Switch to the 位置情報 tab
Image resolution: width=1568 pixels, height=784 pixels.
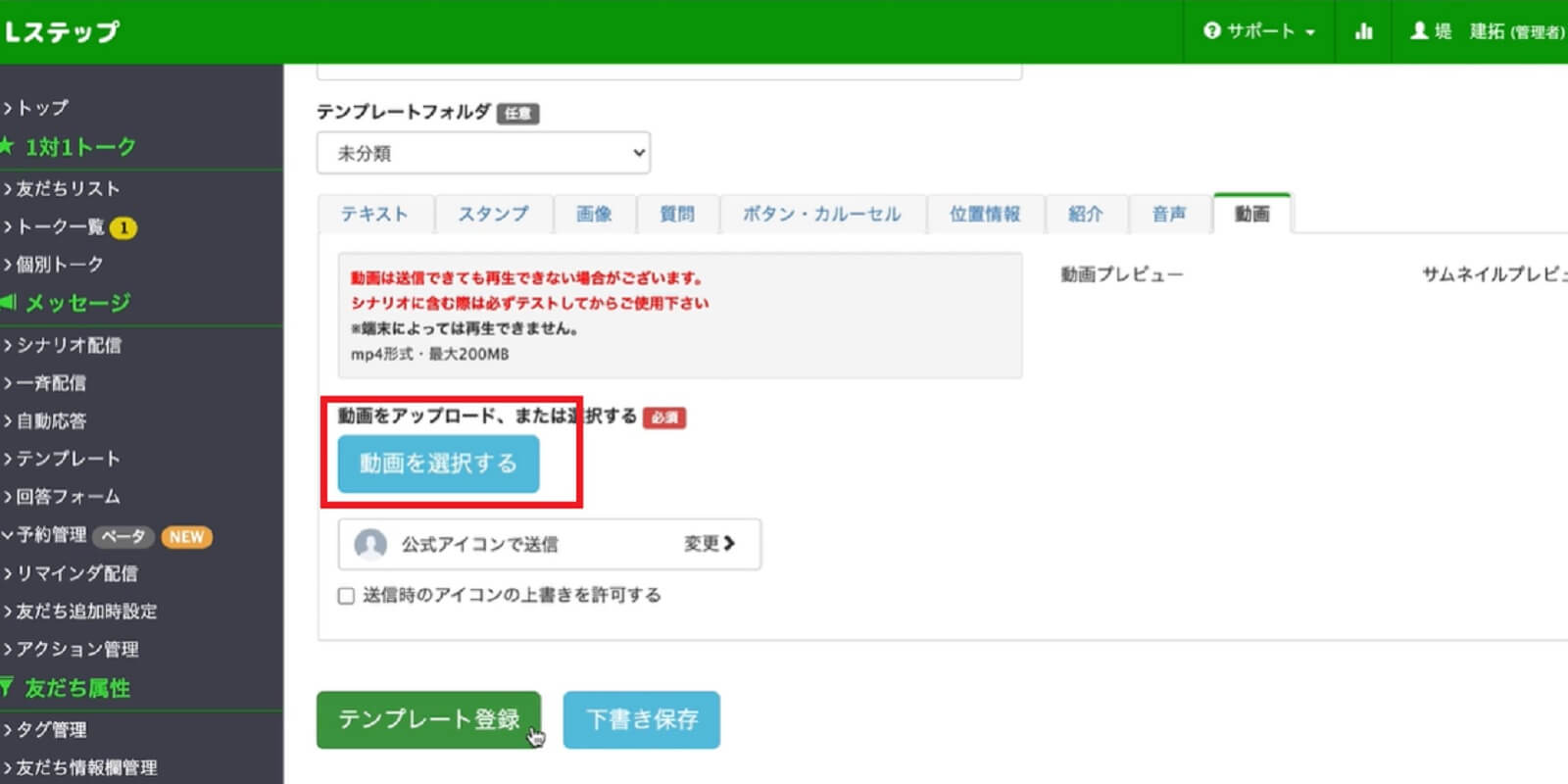click(x=985, y=214)
